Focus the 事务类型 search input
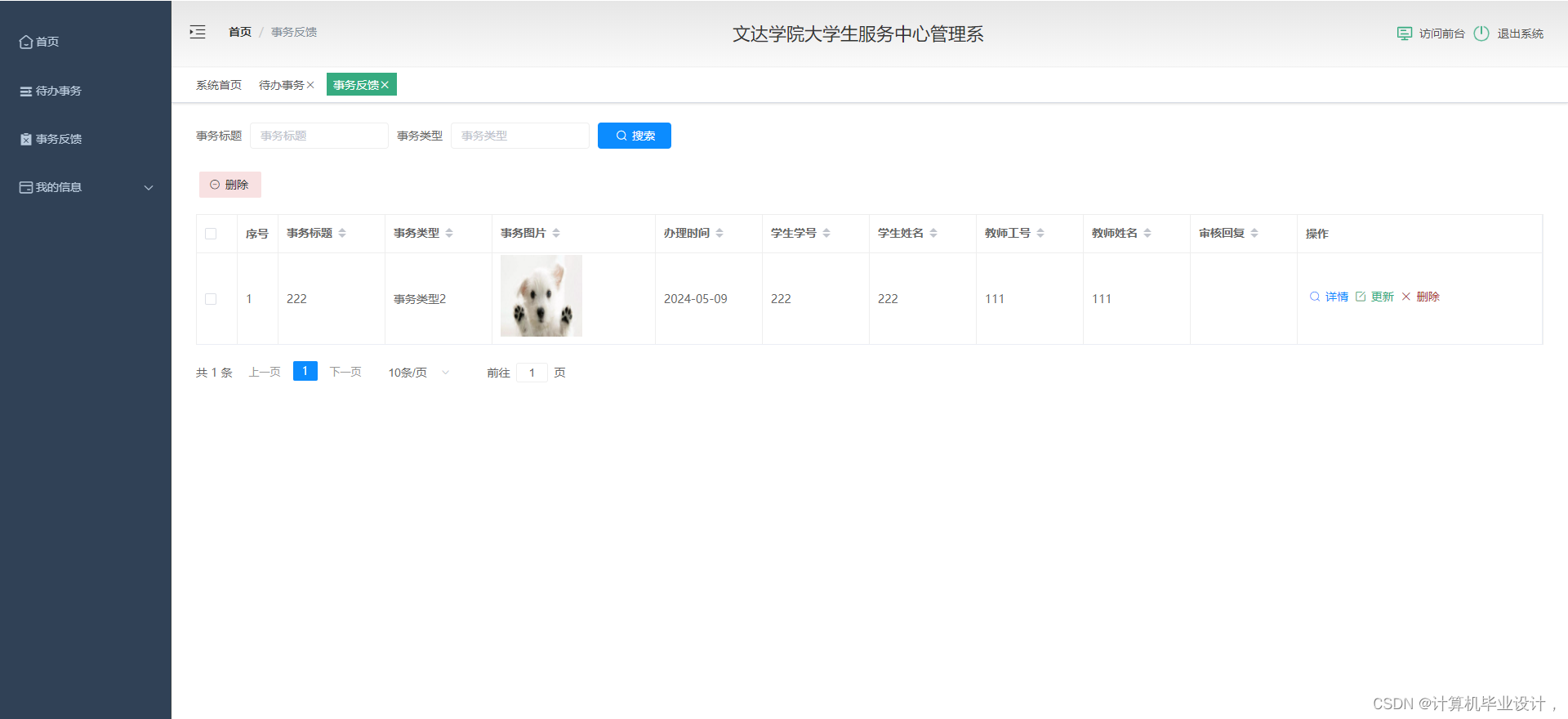The width and height of the screenshot is (1568, 719). (x=520, y=136)
